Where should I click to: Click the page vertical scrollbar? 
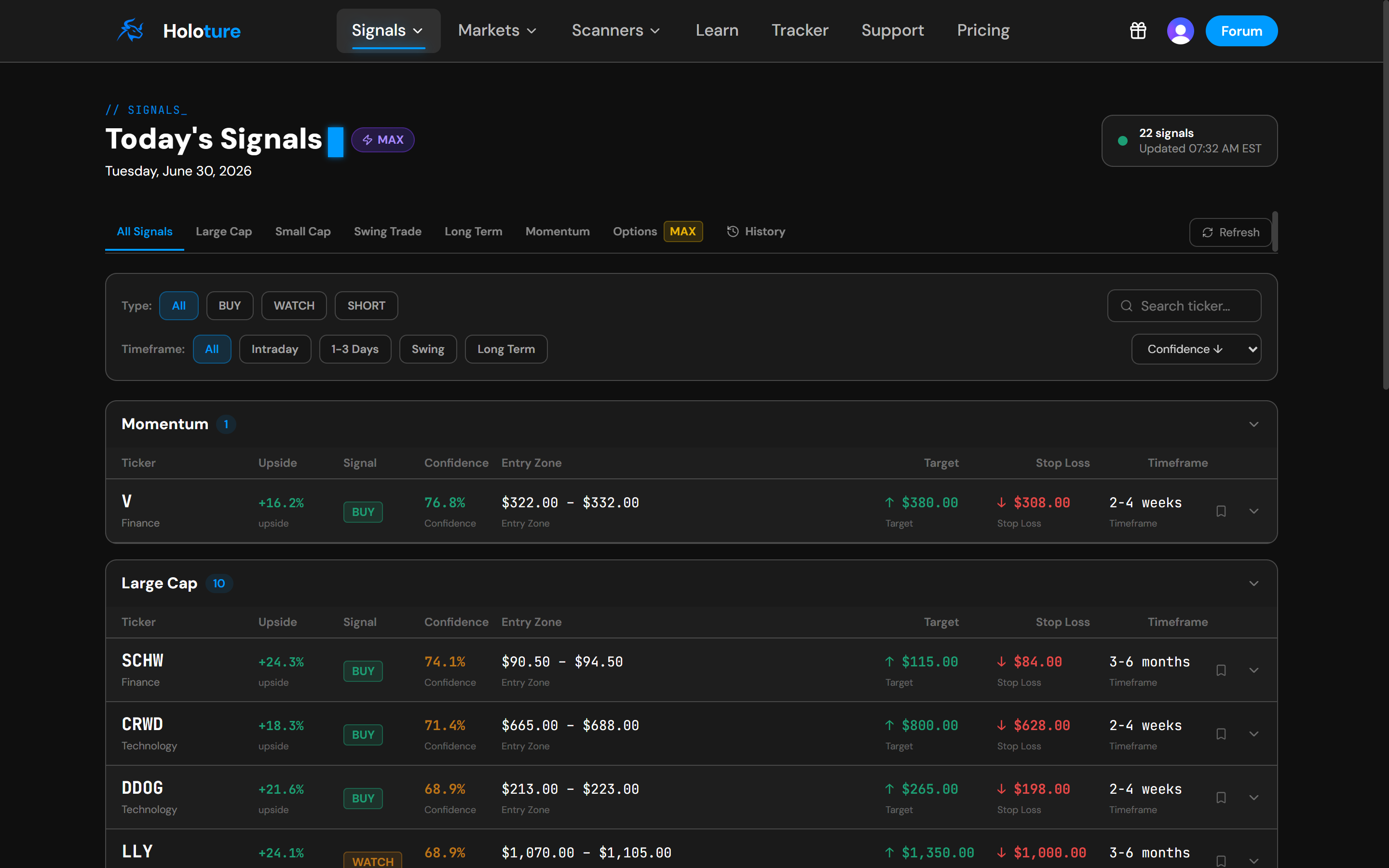click(1385, 195)
